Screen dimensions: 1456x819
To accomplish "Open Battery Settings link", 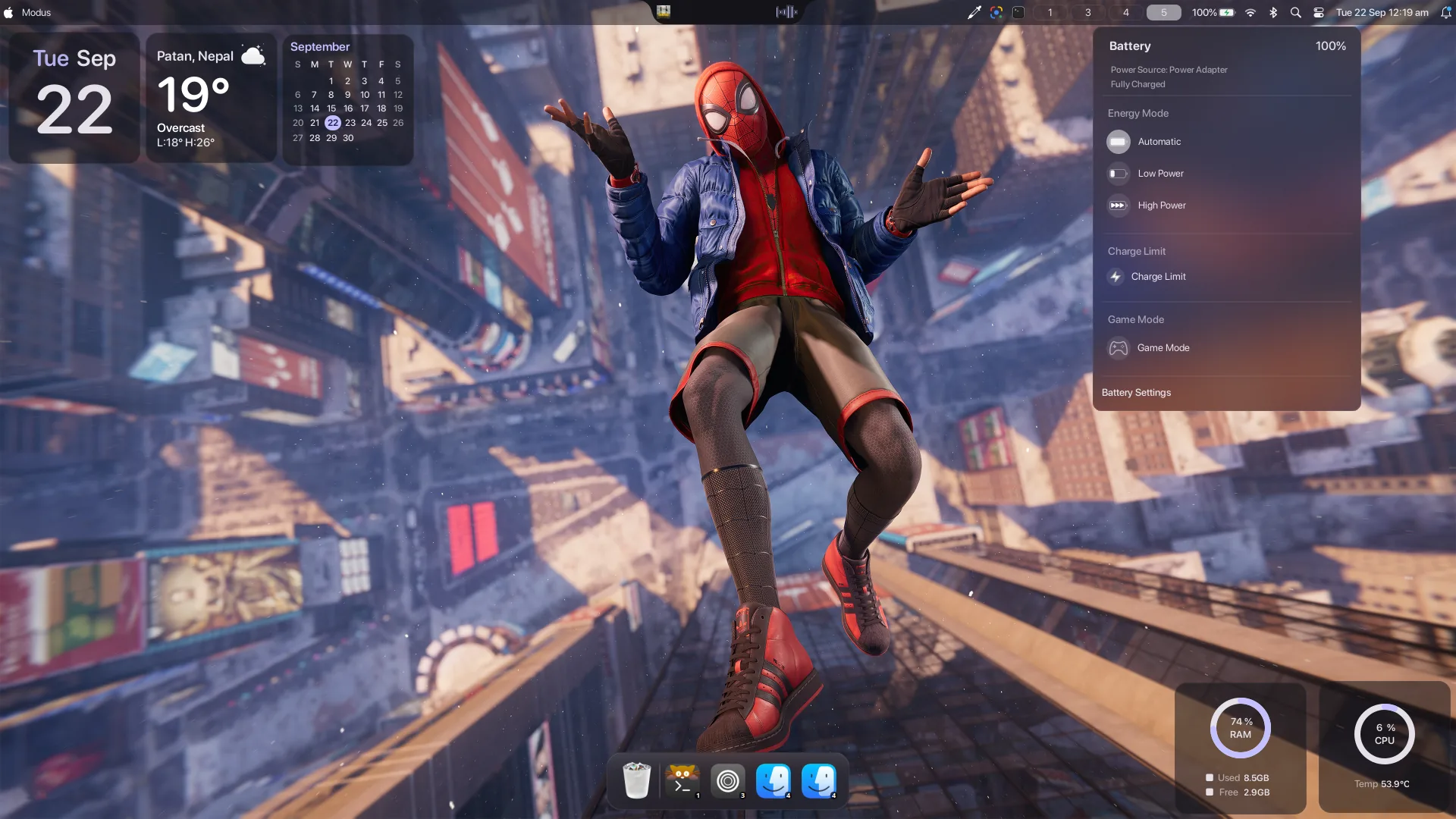I will 1136,393.
